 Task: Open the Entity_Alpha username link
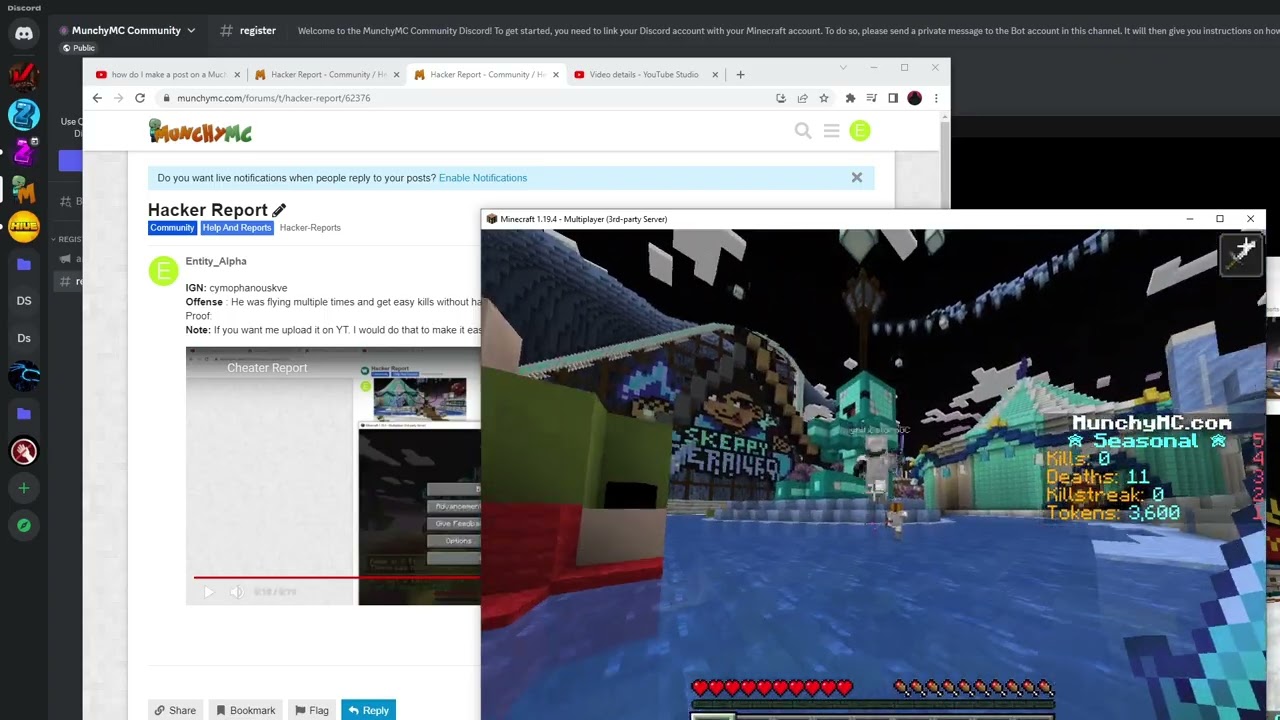(216, 261)
